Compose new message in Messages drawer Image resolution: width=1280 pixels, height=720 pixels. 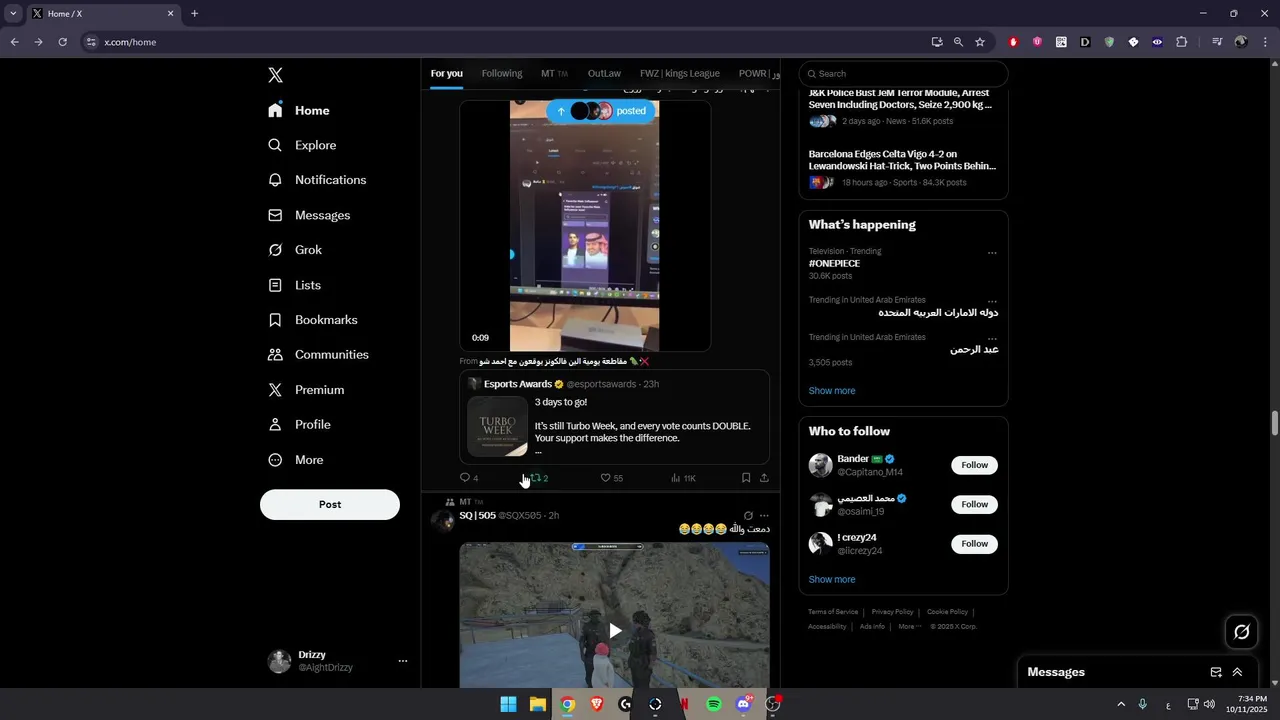1216,672
